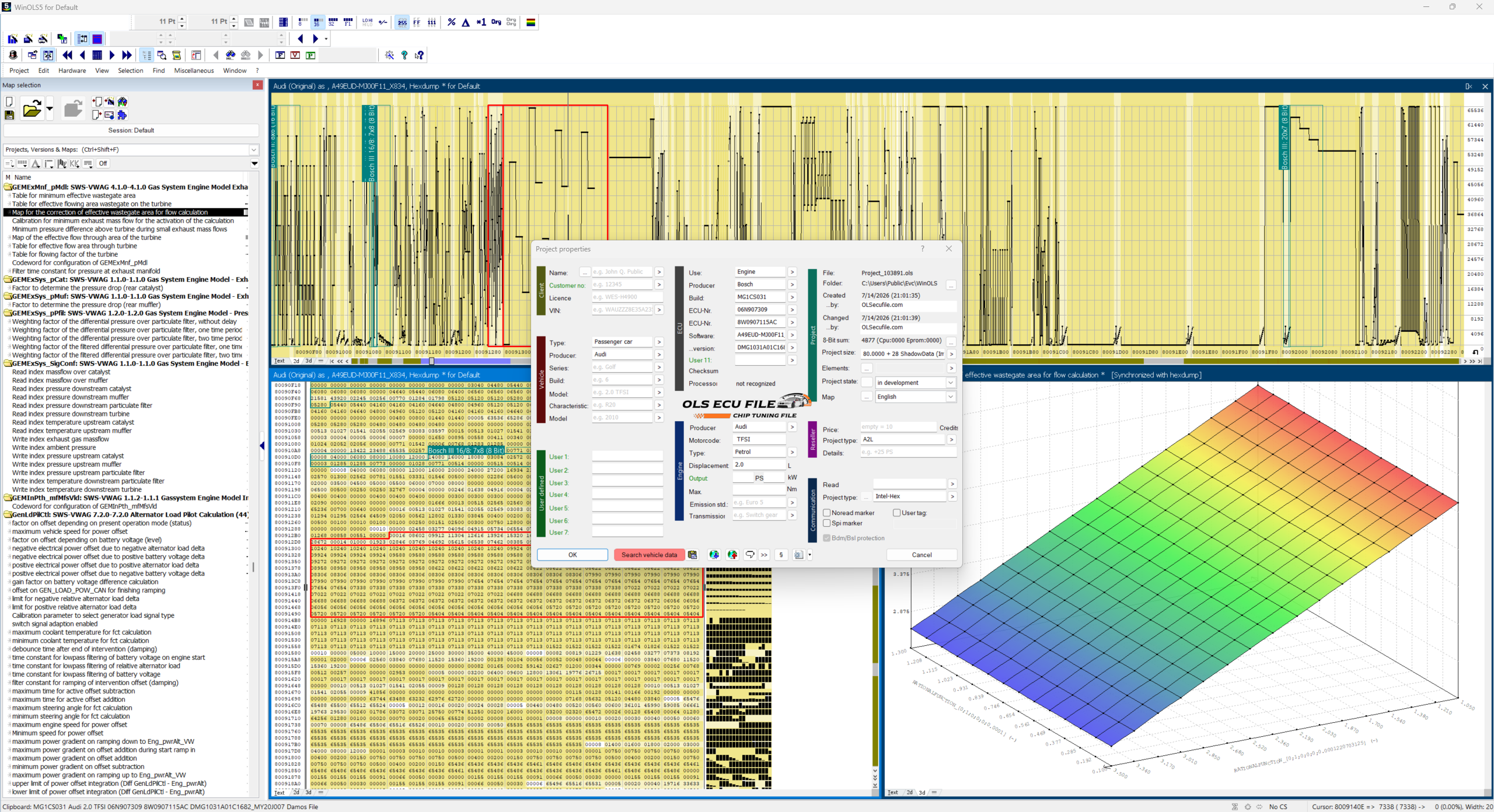The height and width of the screenshot is (812, 1494).
Task: Open the Miscellaneous menu
Action: [194, 71]
